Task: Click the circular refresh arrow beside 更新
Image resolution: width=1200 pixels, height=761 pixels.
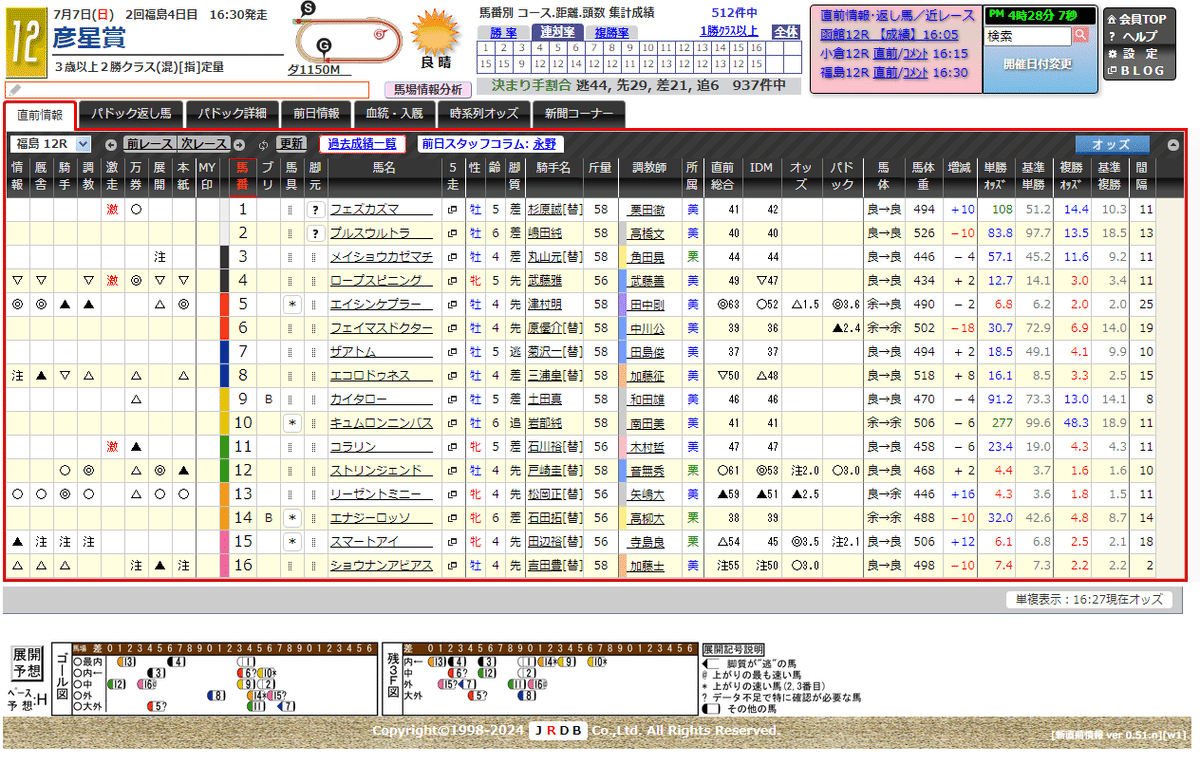Action: tap(263, 142)
